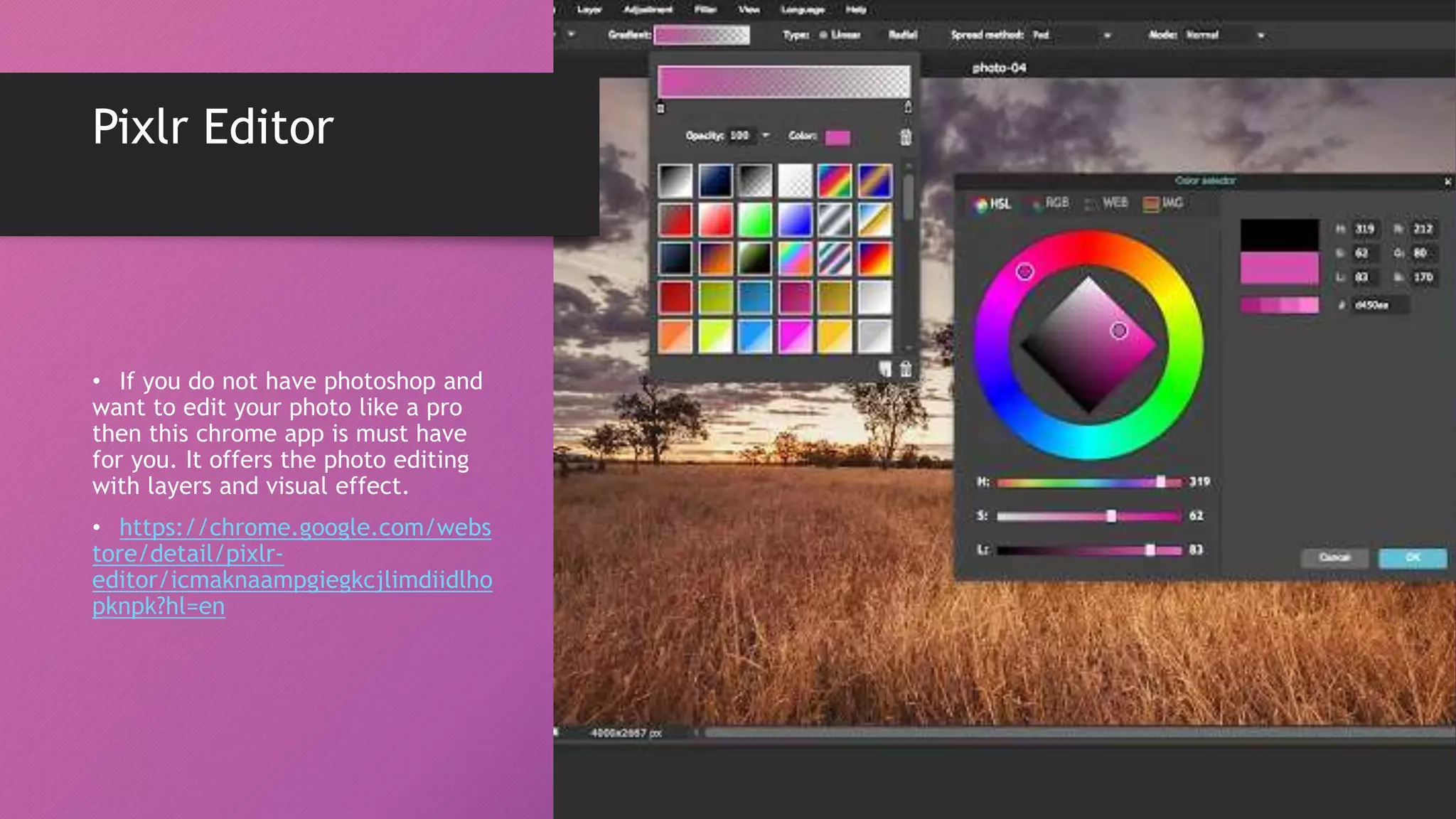Click the B value field showing 170
This screenshot has width=1456, height=819.
[x=1423, y=277]
